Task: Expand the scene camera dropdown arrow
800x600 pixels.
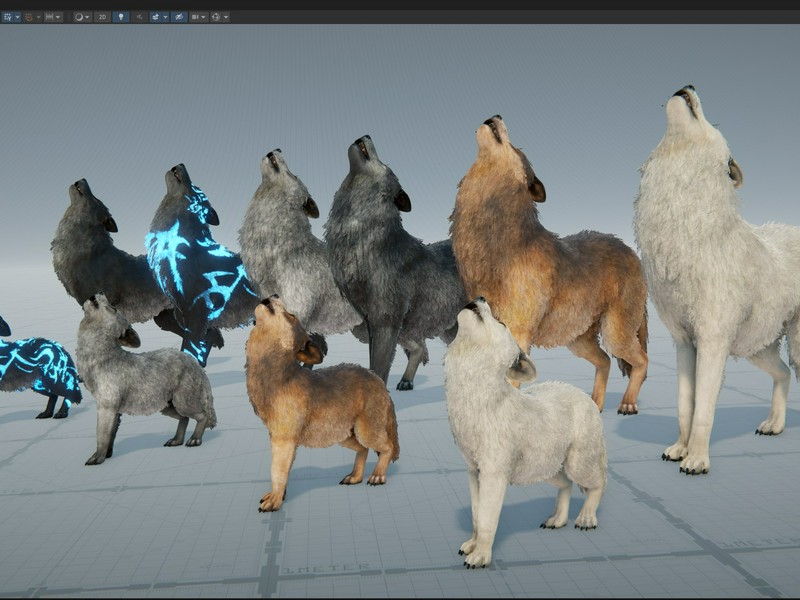Action: pyautogui.click(x=204, y=17)
